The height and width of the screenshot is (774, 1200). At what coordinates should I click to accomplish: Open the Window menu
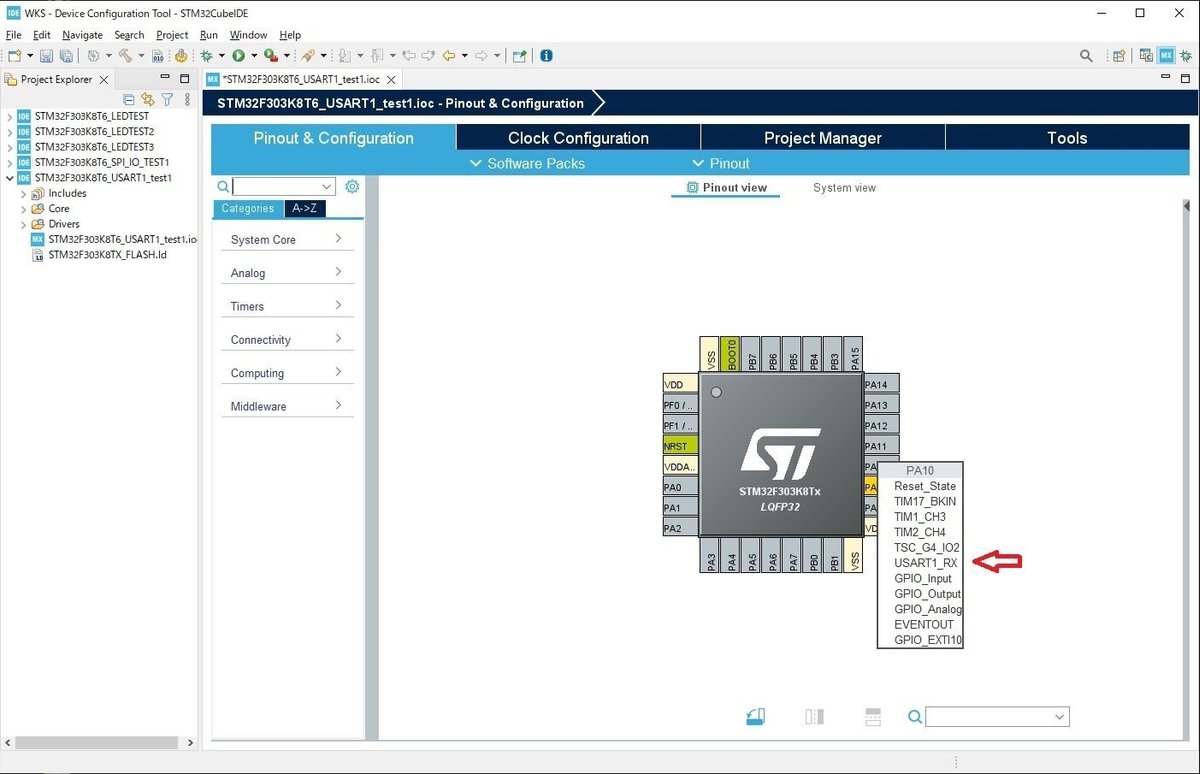point(249,35)
